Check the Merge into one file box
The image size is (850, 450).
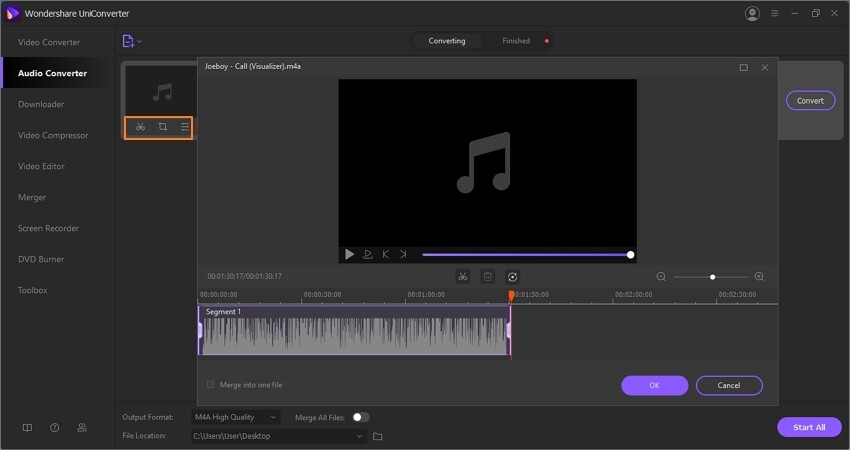211,384
